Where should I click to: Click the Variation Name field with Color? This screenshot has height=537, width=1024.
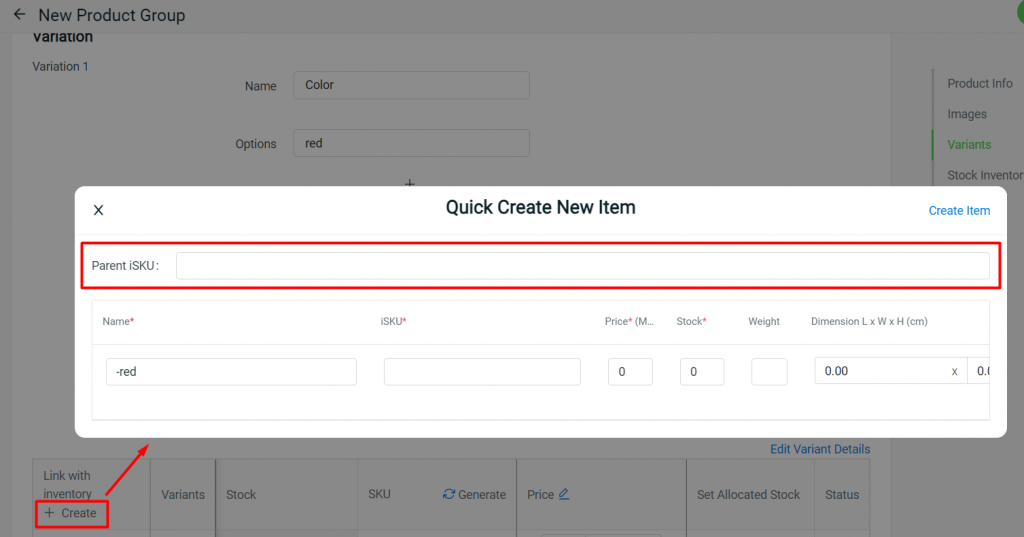coord(411,85)
